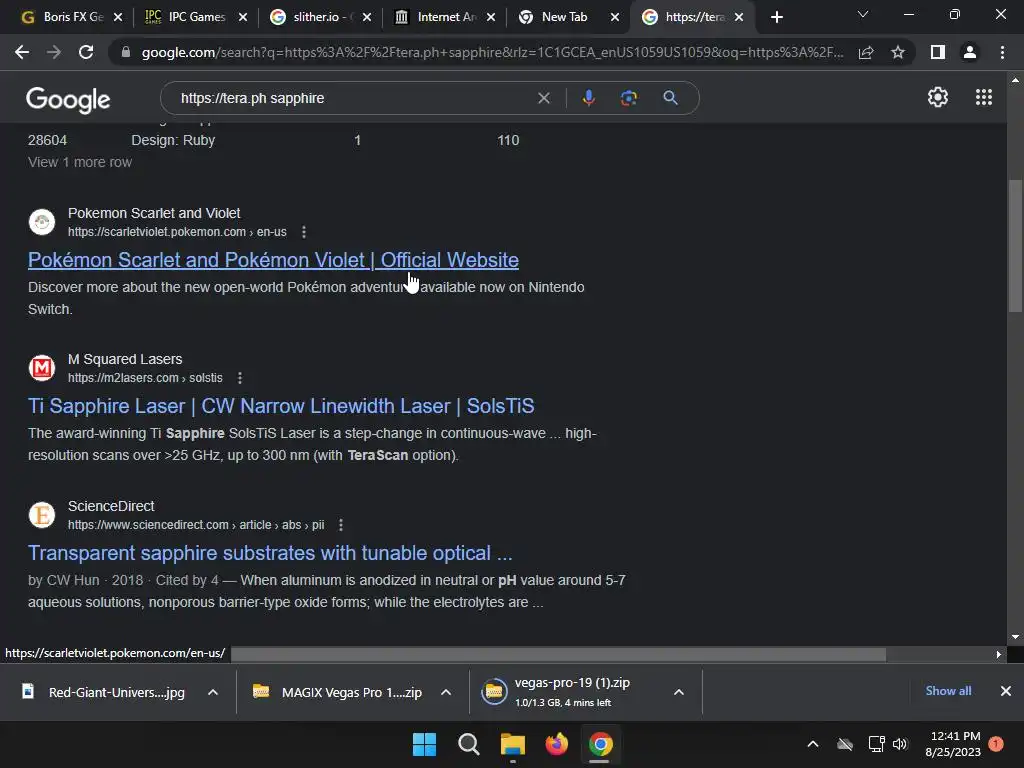Click into the Google search field
Screen dimensions: 1024x768
tap(353, 98)
